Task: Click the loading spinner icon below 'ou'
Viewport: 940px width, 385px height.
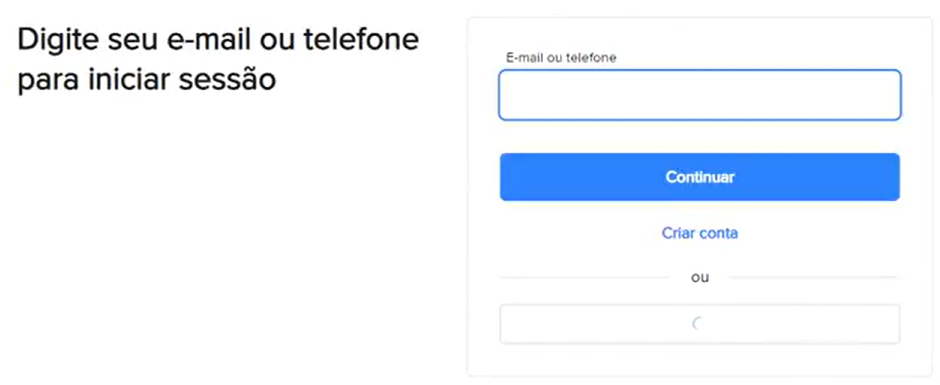Action: (698, 324)
